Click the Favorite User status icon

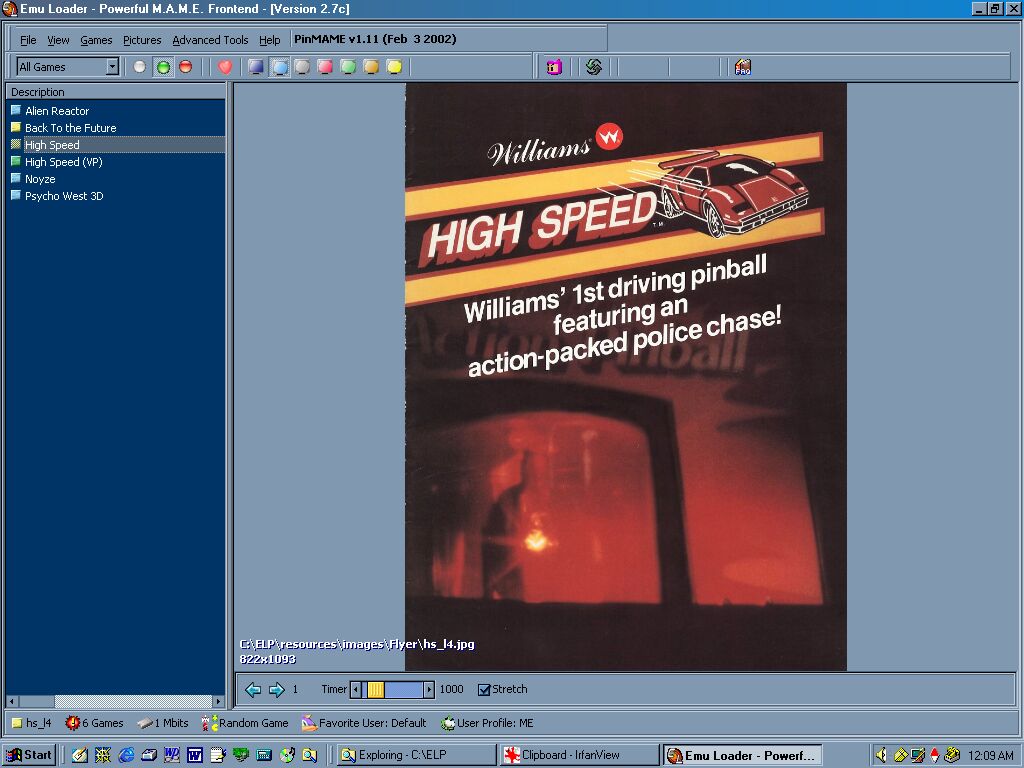click(x=309, y=723)
